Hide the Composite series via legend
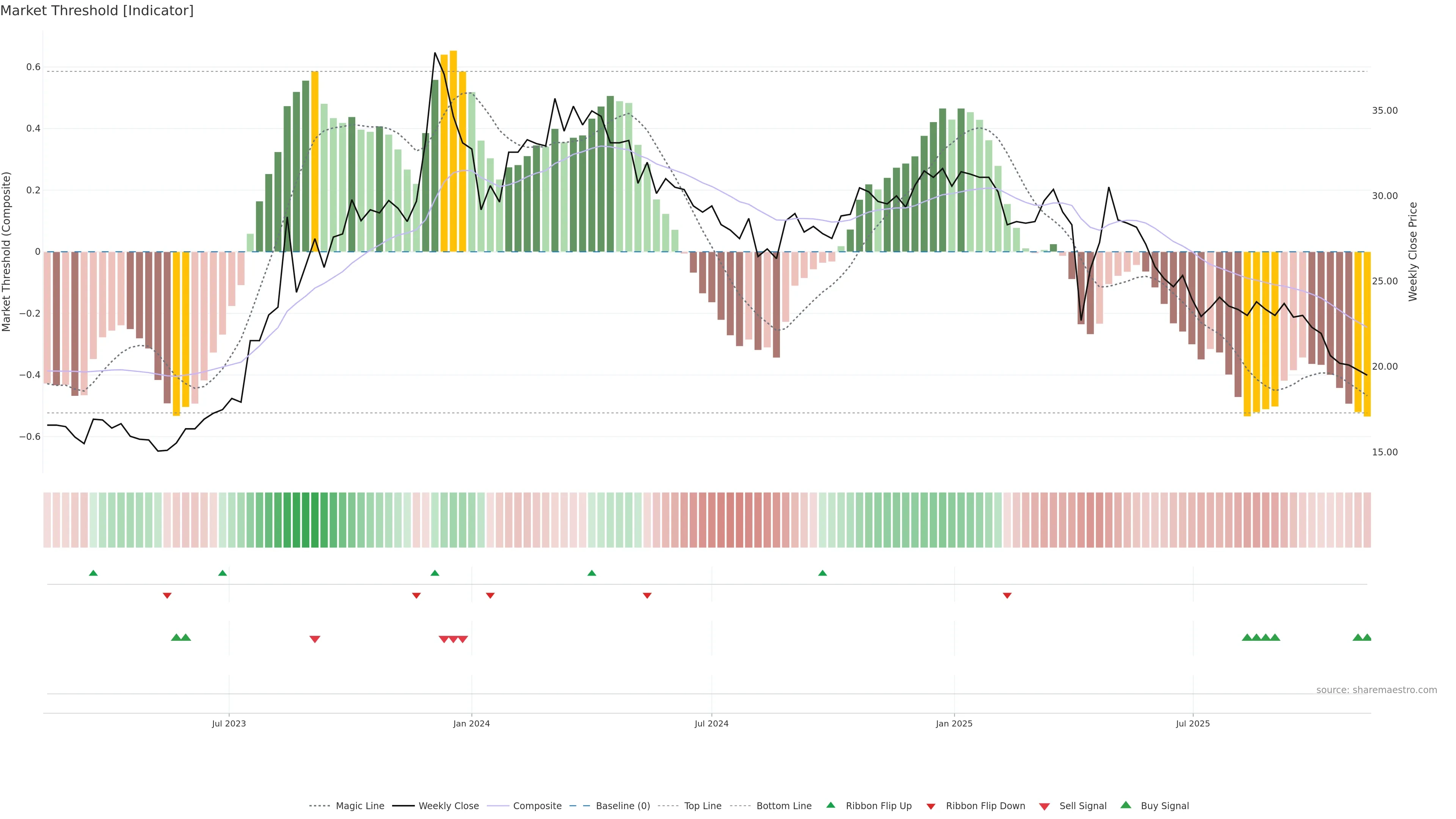1456x819 pixels. coord(537,806)
